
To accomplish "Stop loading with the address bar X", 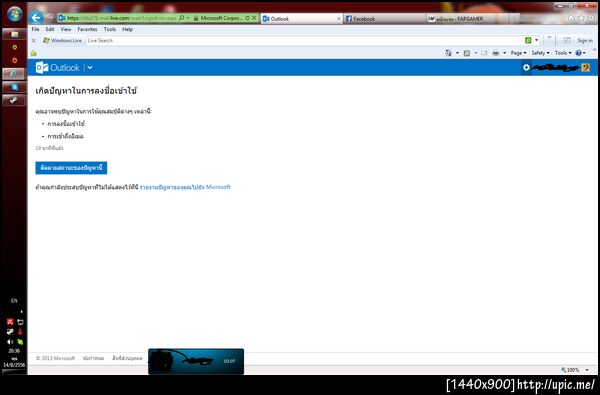I will tap(254, 18).
